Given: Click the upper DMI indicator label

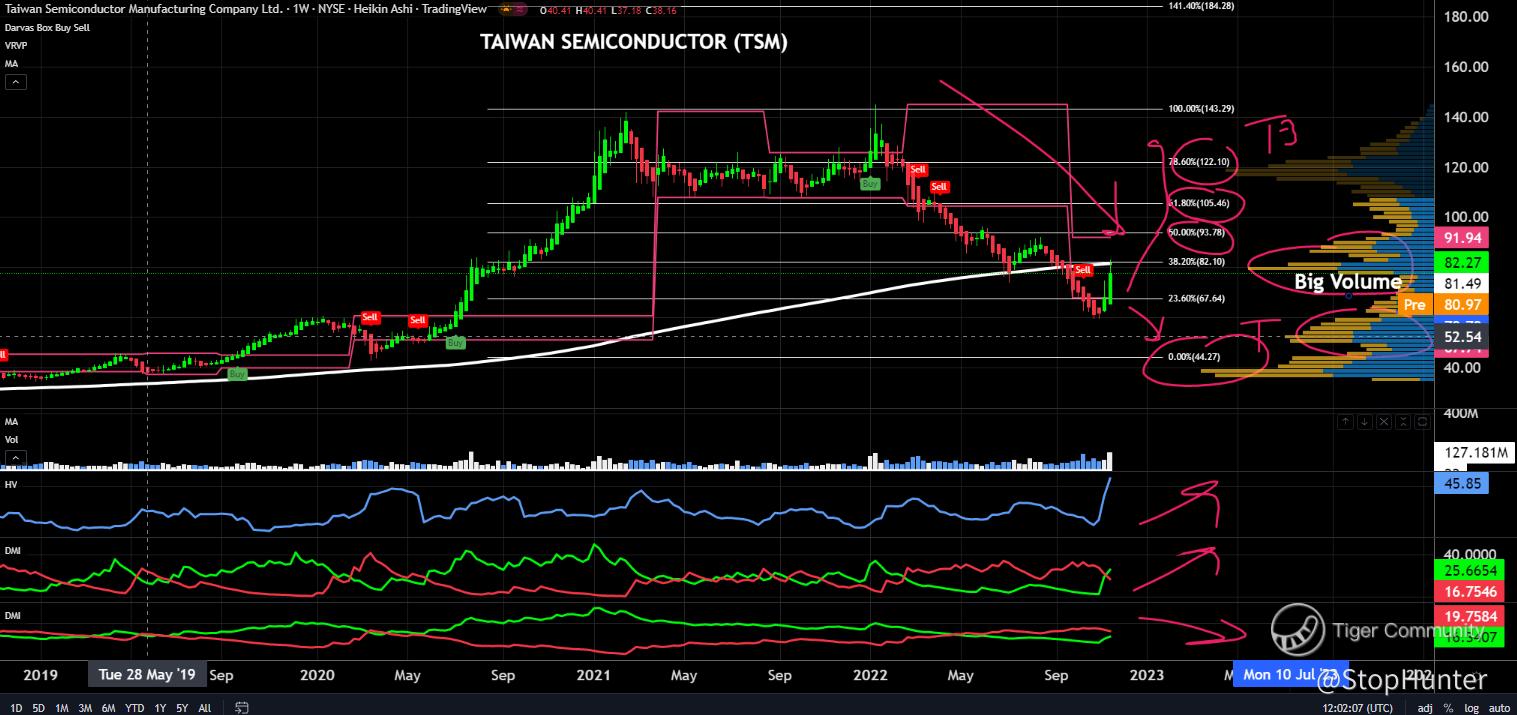Looking at the screenshot, I should 12,550.
